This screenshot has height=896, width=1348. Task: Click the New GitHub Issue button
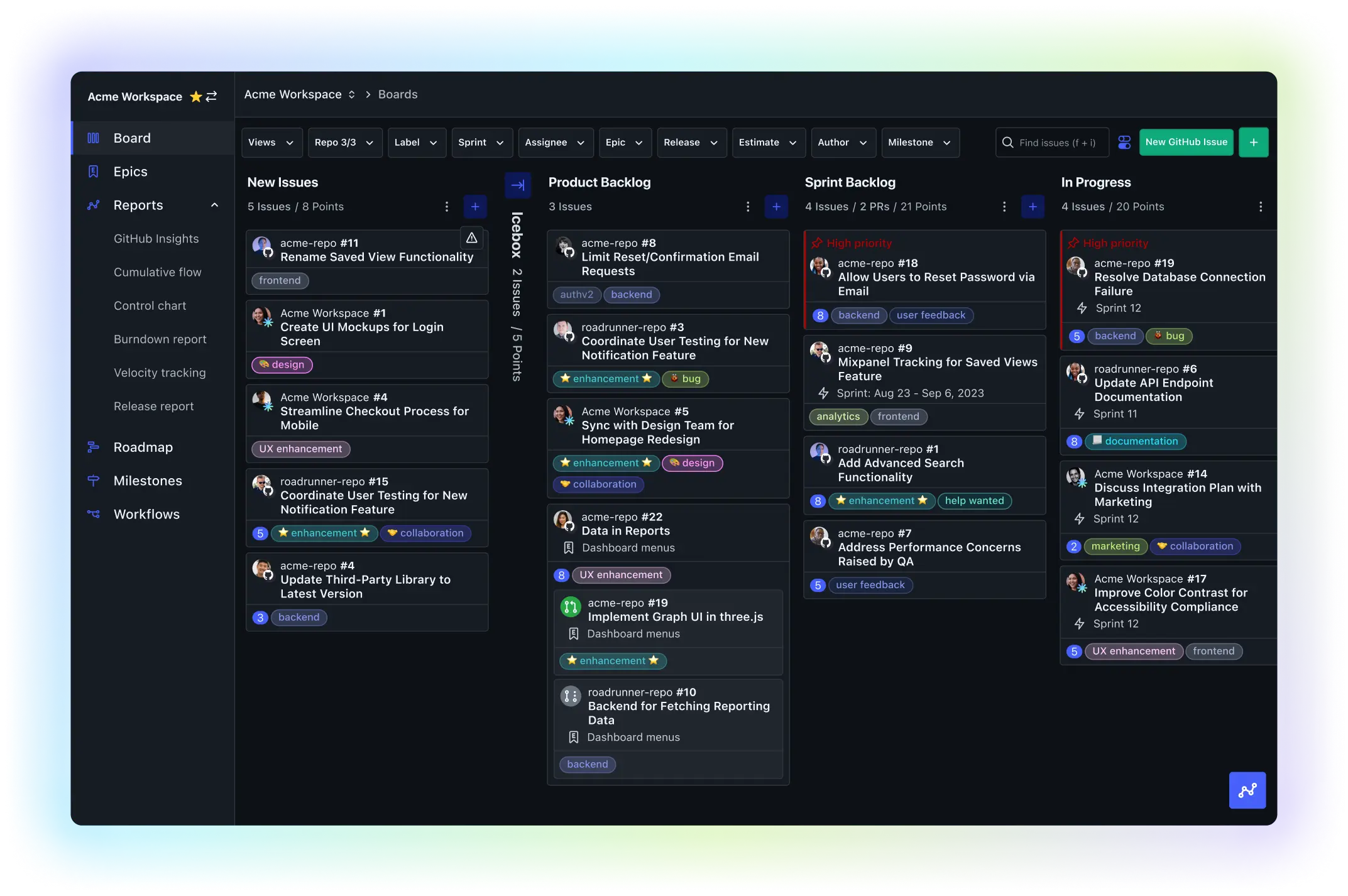pos(1185,142)
